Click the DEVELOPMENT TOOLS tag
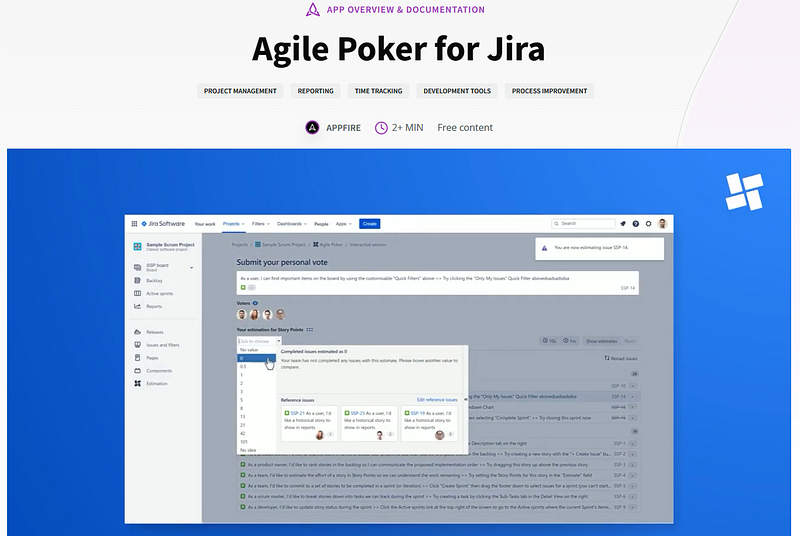 pyautogui.click(x=457, y=91)
